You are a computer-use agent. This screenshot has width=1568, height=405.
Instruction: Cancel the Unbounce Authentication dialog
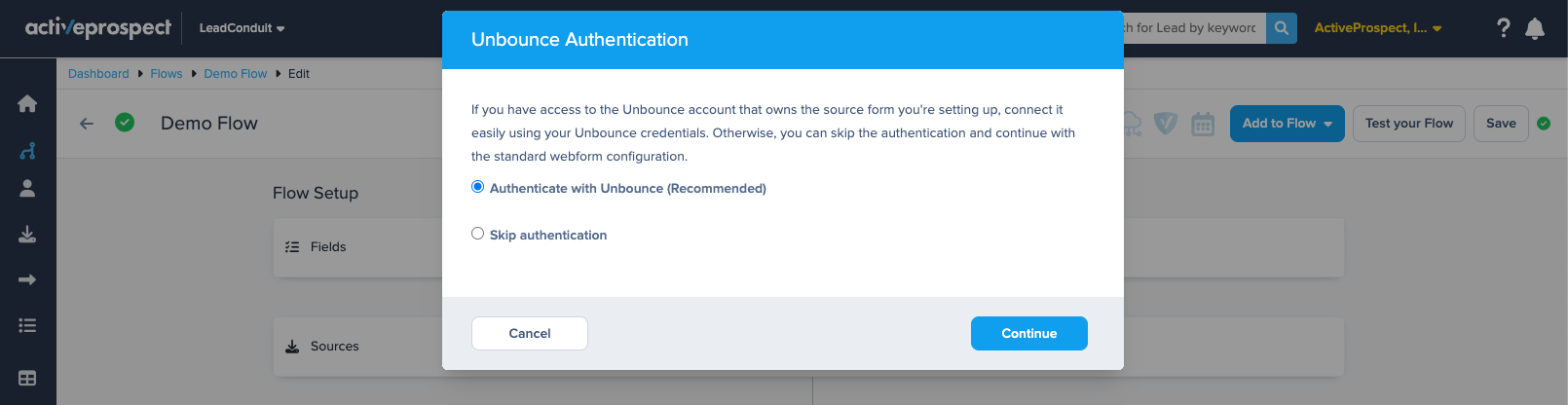pos(530,333)
